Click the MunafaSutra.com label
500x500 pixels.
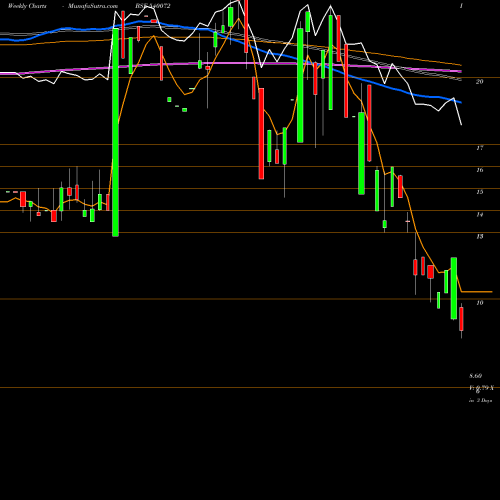(93, 6)
